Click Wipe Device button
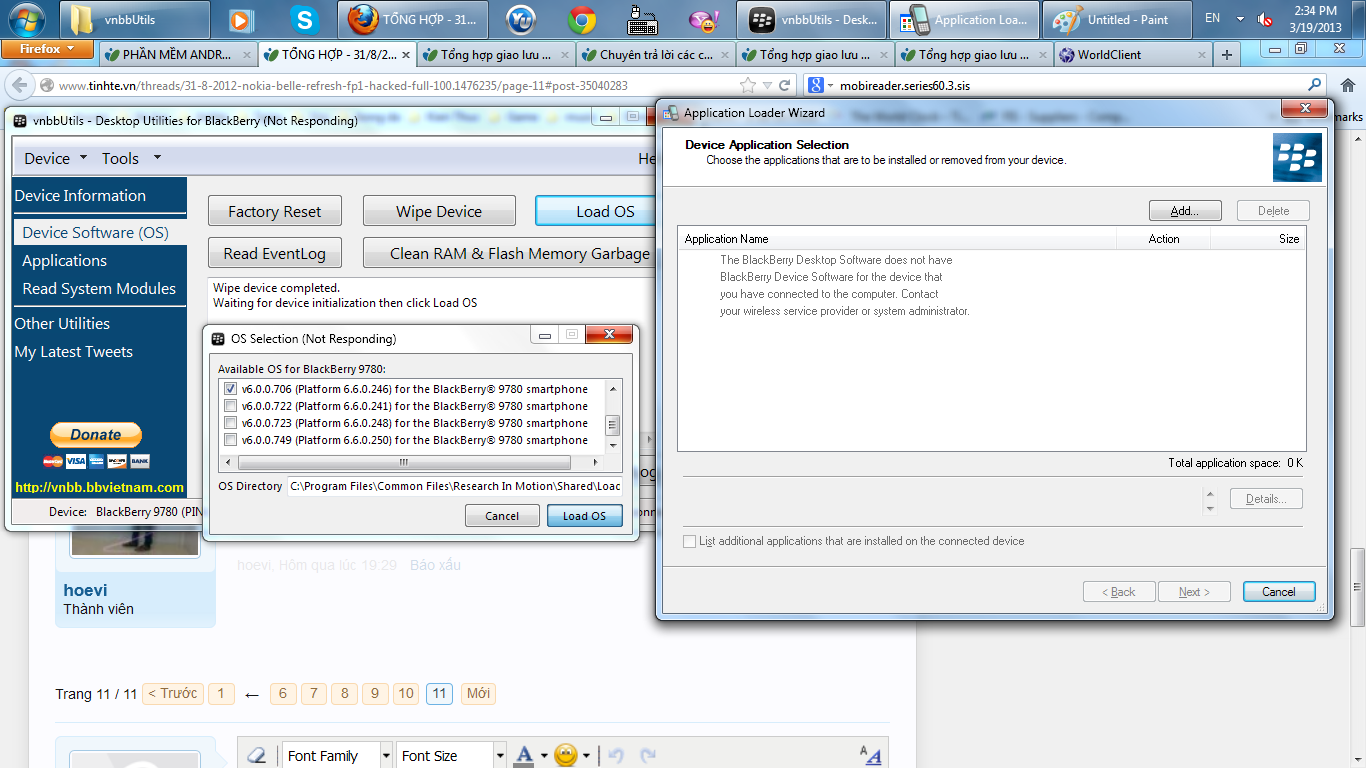The width and height of the screenshot is (1366, 768). (x=439, y=211)
